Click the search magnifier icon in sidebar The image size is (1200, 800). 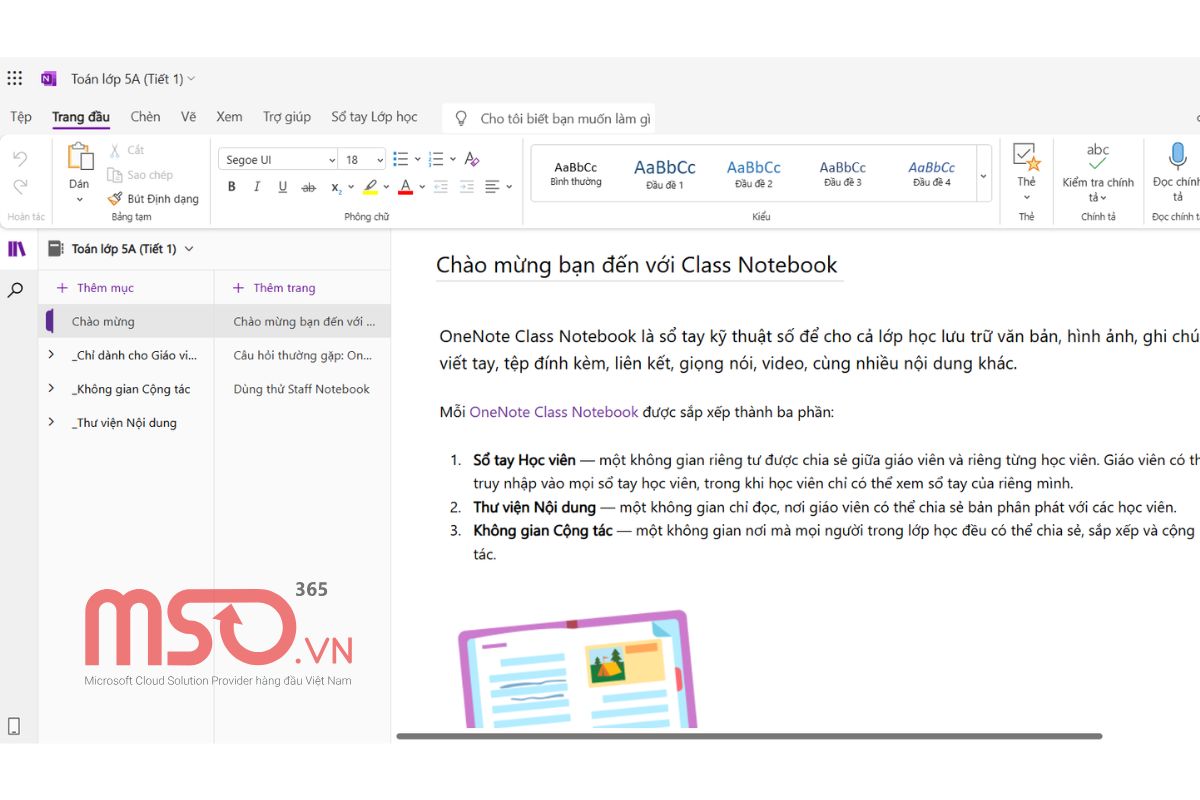click(x=16, y=290)
